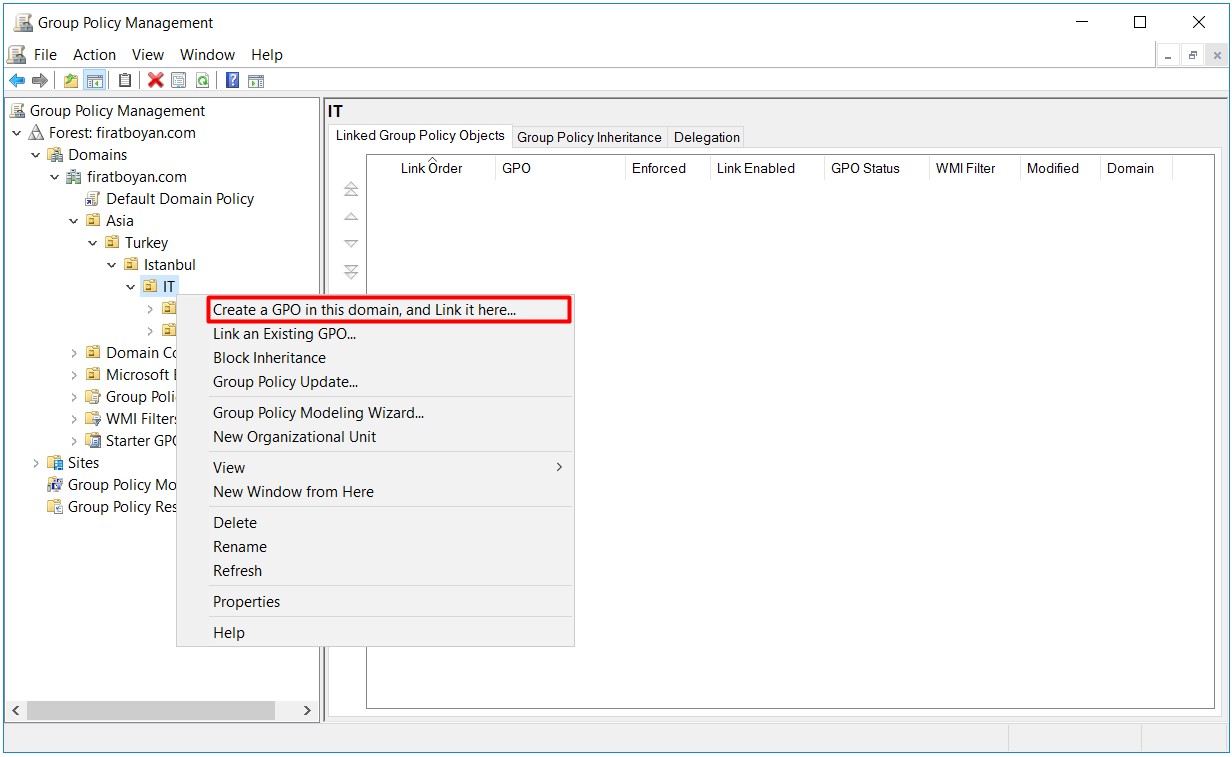Click the red X Delete toolbar icon

point(155,81)
